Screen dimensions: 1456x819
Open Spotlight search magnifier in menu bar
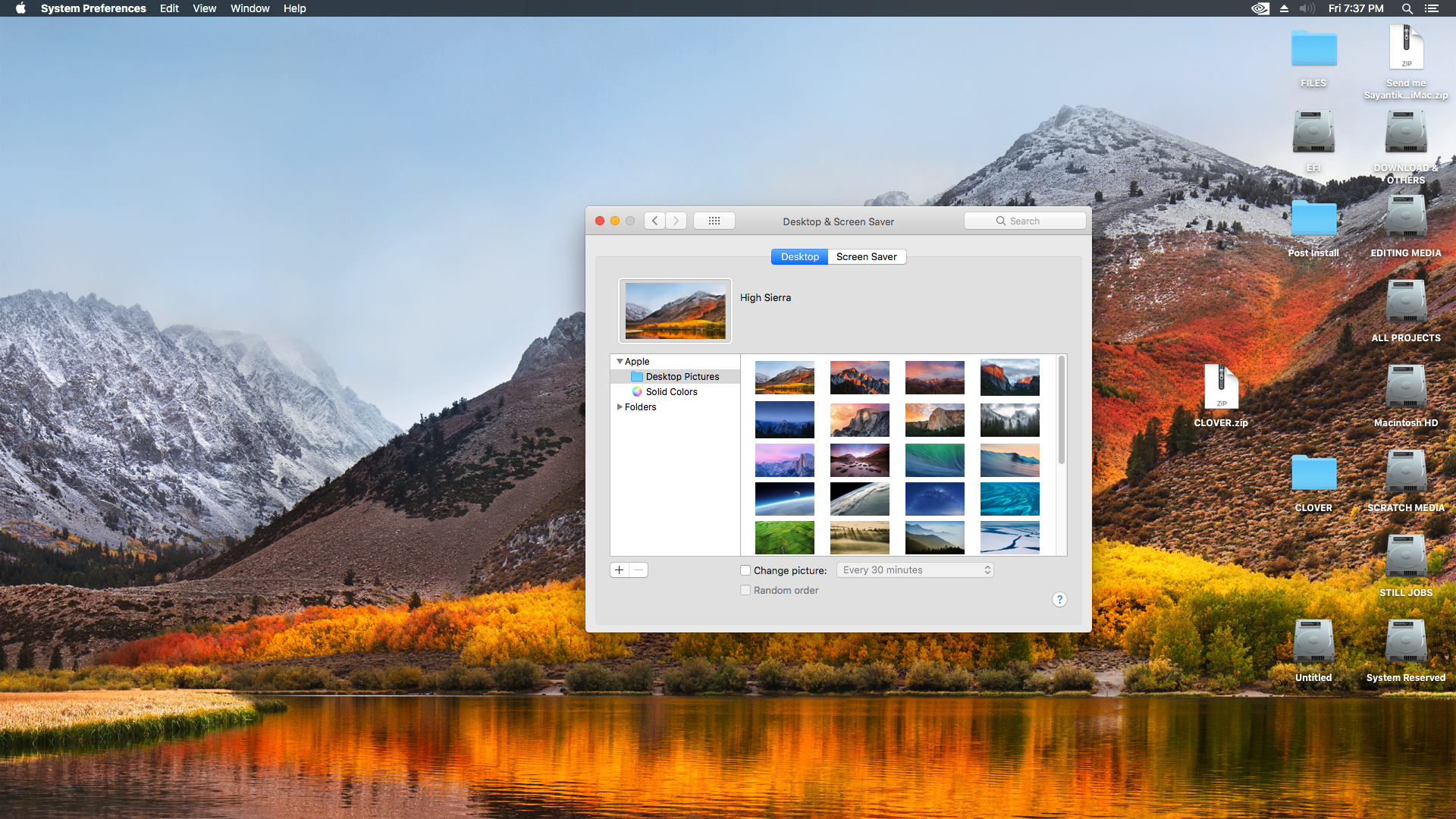pyautogui.click(x=1407, y=8)
